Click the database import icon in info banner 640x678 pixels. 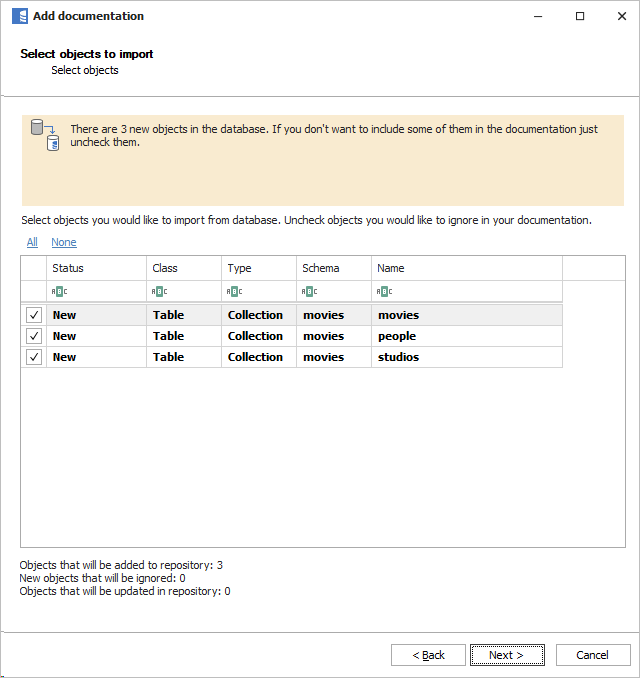[45, 135]
